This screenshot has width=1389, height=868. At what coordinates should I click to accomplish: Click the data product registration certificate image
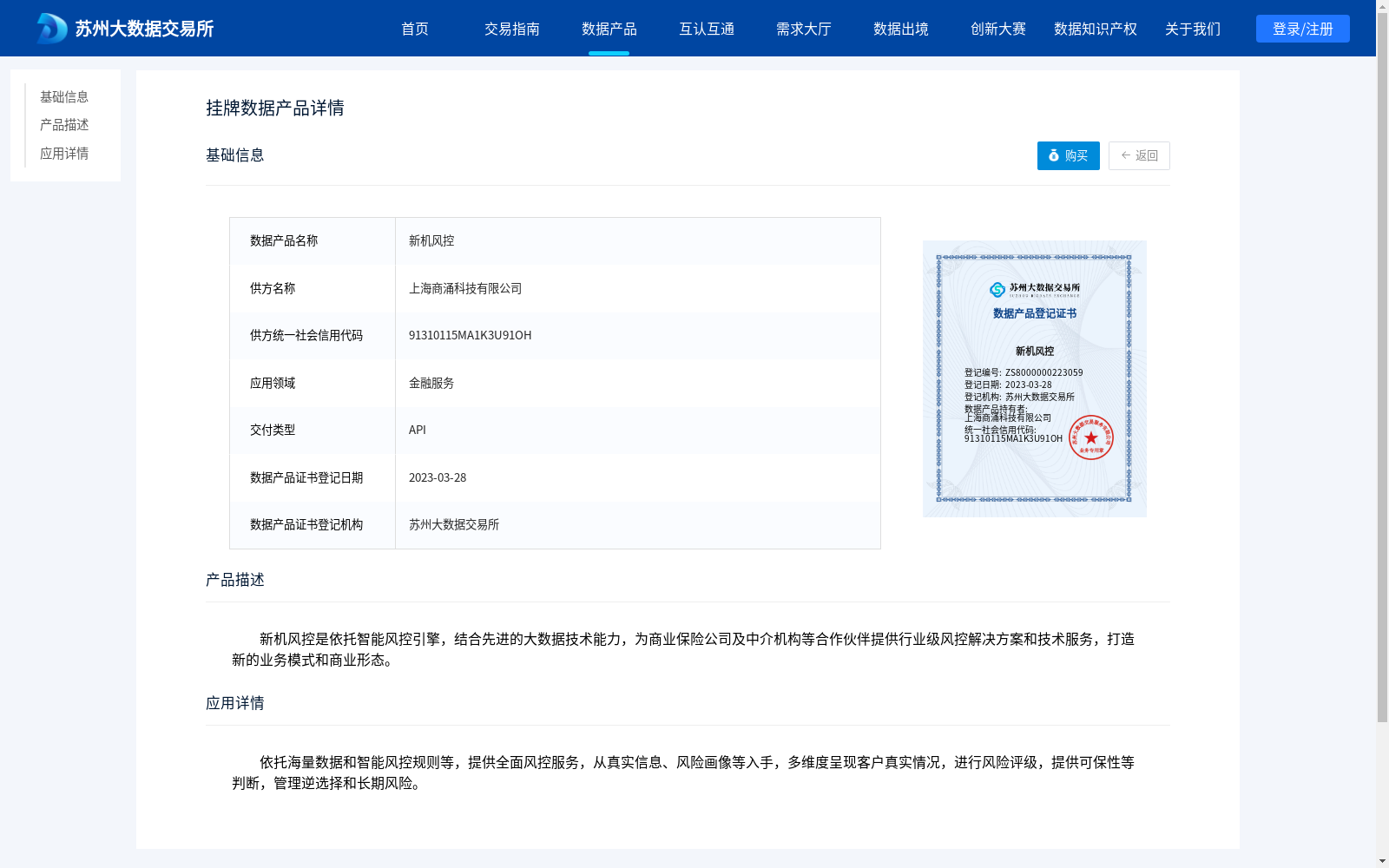pos(1034,378)
